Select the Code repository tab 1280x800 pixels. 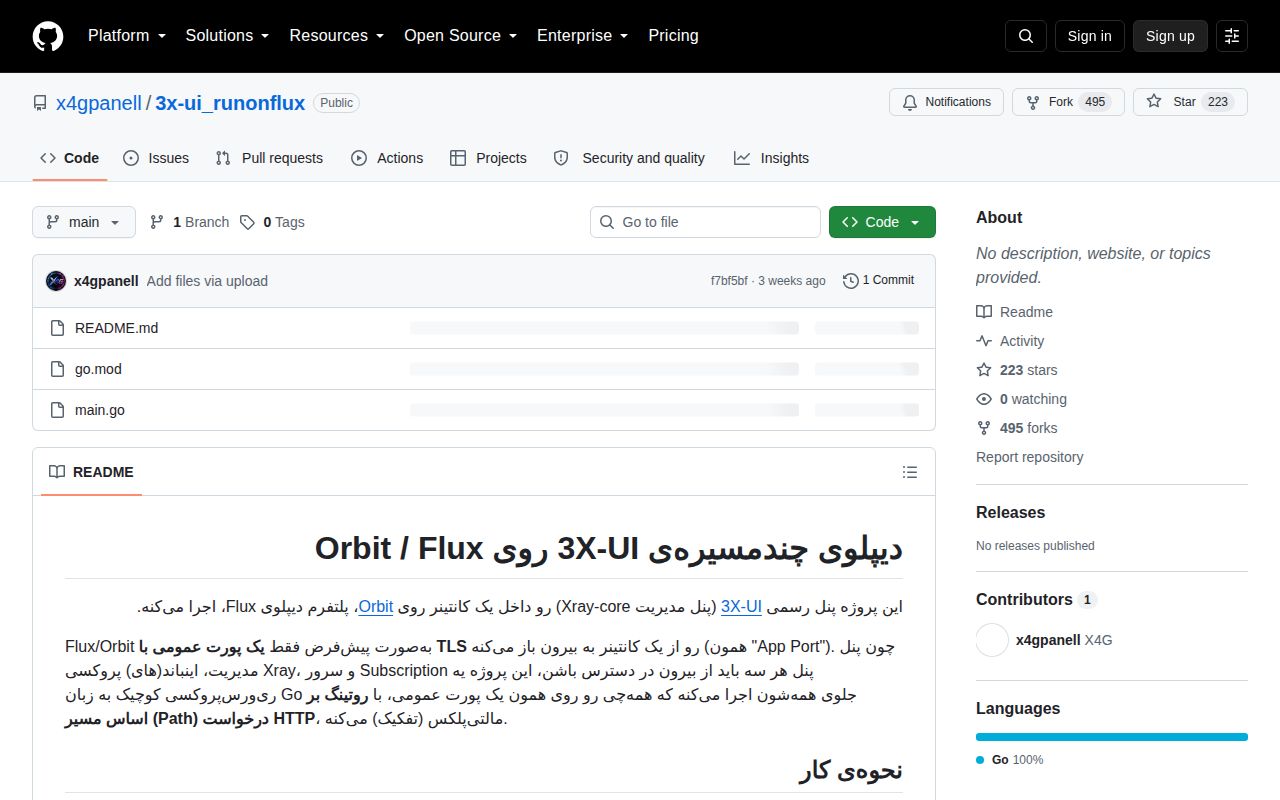tap(70, 158)
